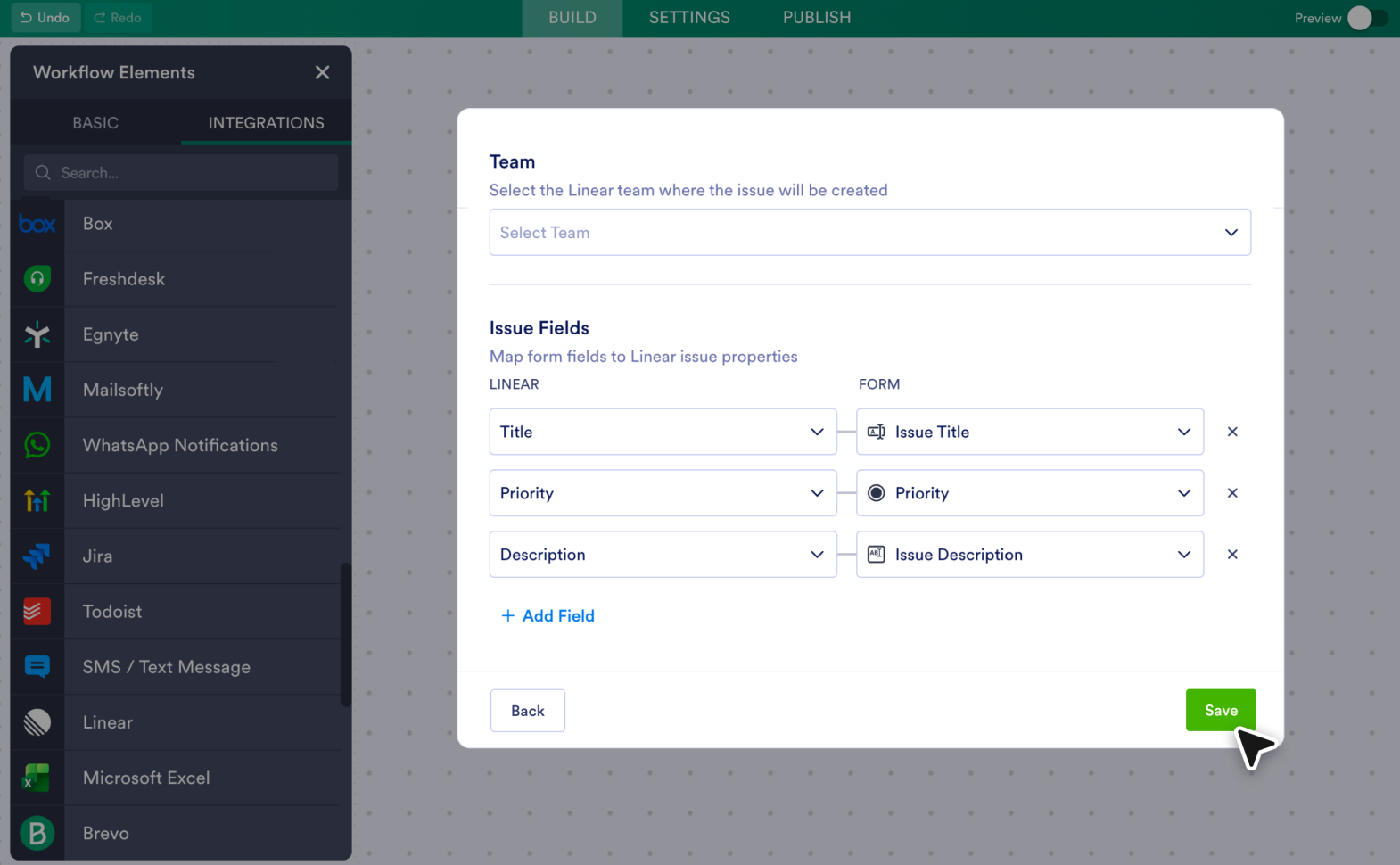1400x865 pixels.
Task: Click the Egnyte logo icon
Action: tap(37, 334)
